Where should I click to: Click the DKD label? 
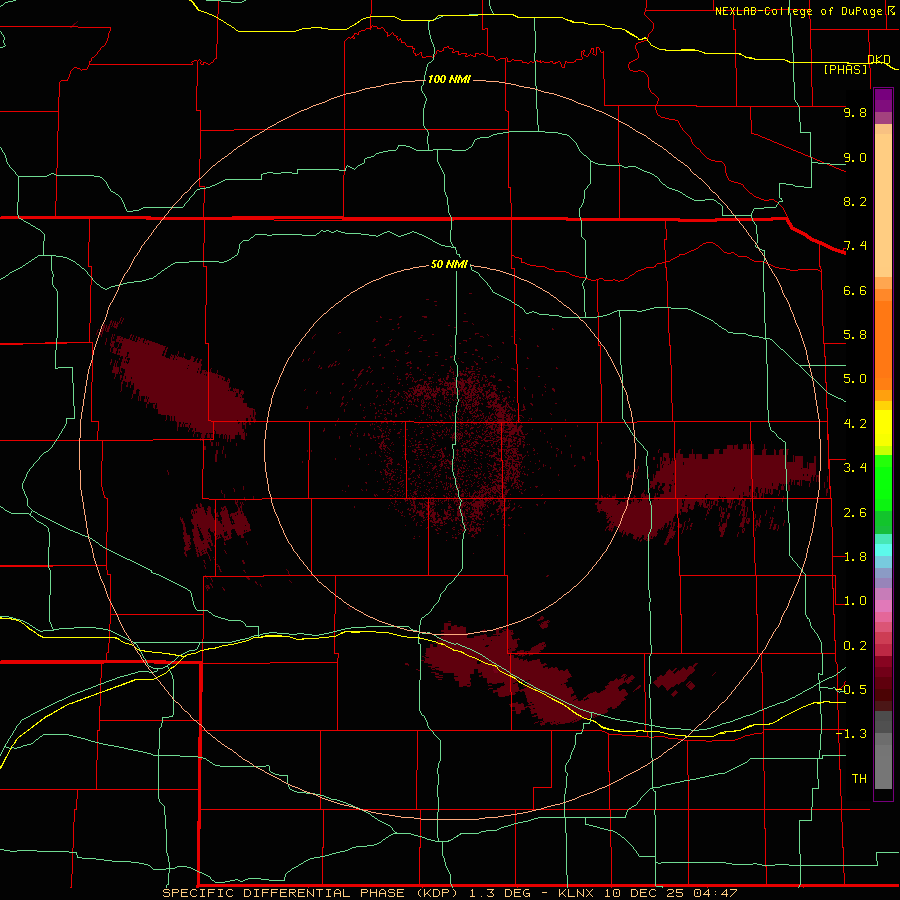[879, 59]
